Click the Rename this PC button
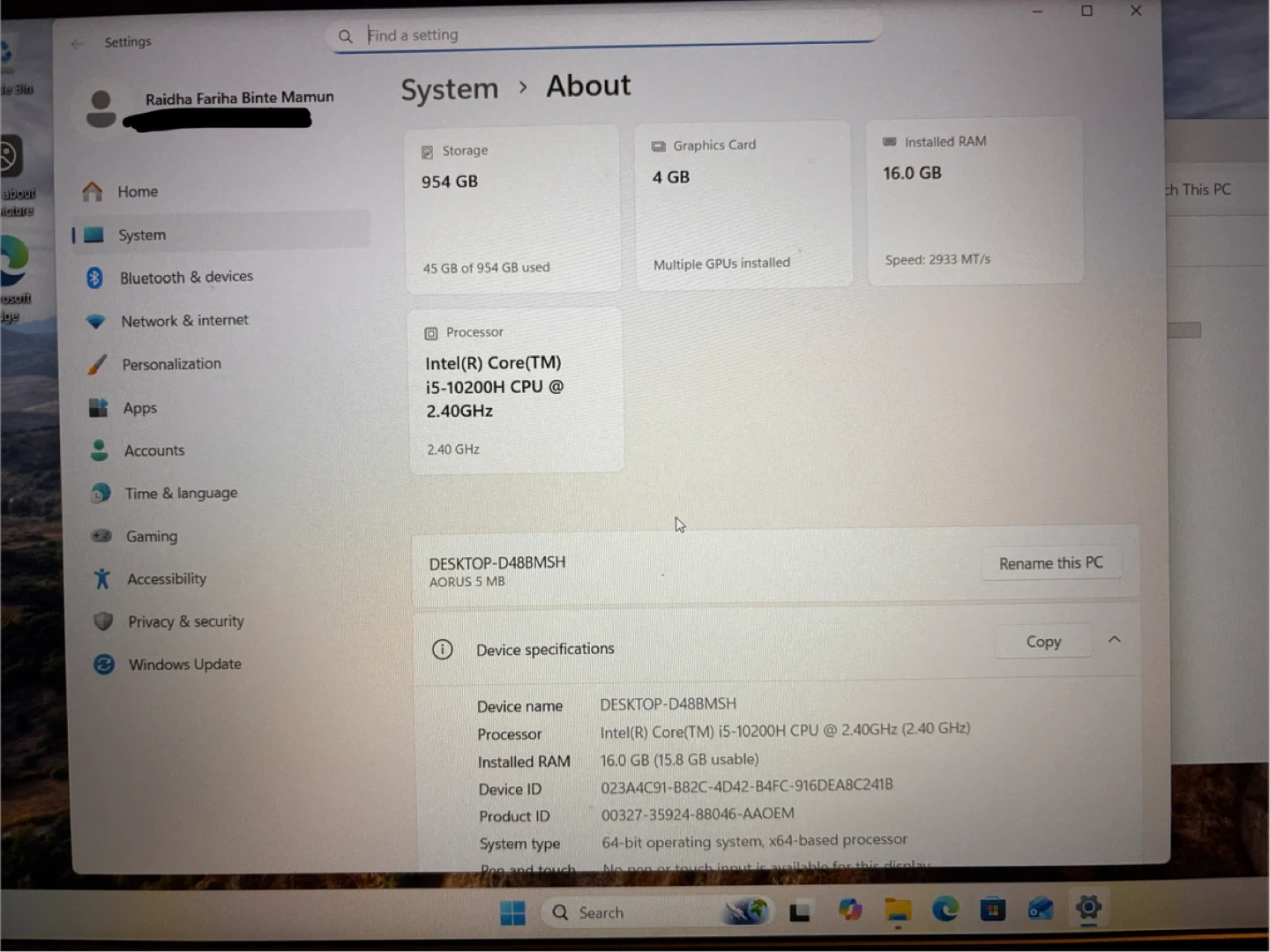 tap(1050, 563)
